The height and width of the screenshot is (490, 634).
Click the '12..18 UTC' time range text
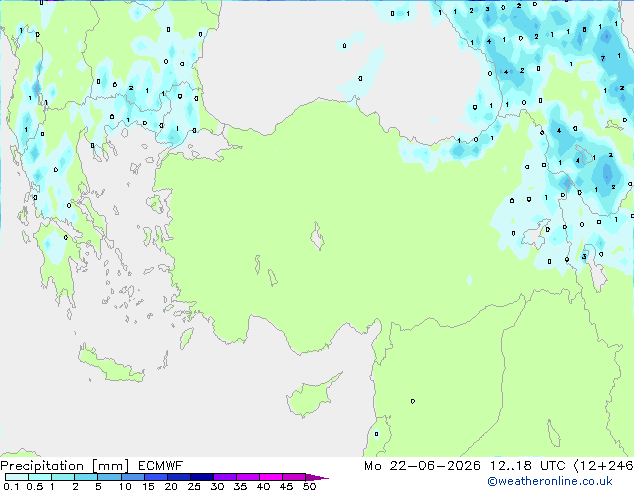pos(528,466)
